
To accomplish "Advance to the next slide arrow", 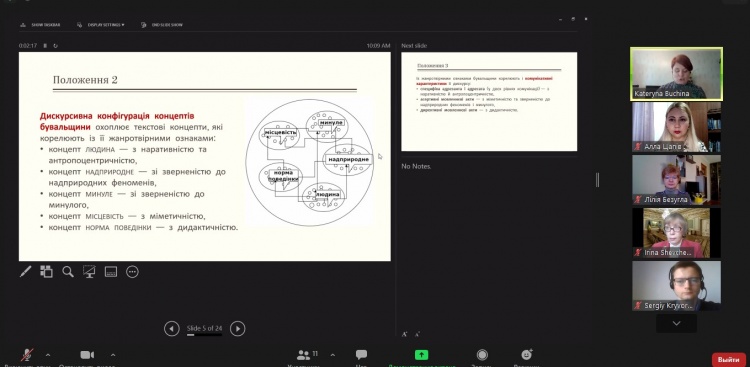I will [x=238, y=329].
